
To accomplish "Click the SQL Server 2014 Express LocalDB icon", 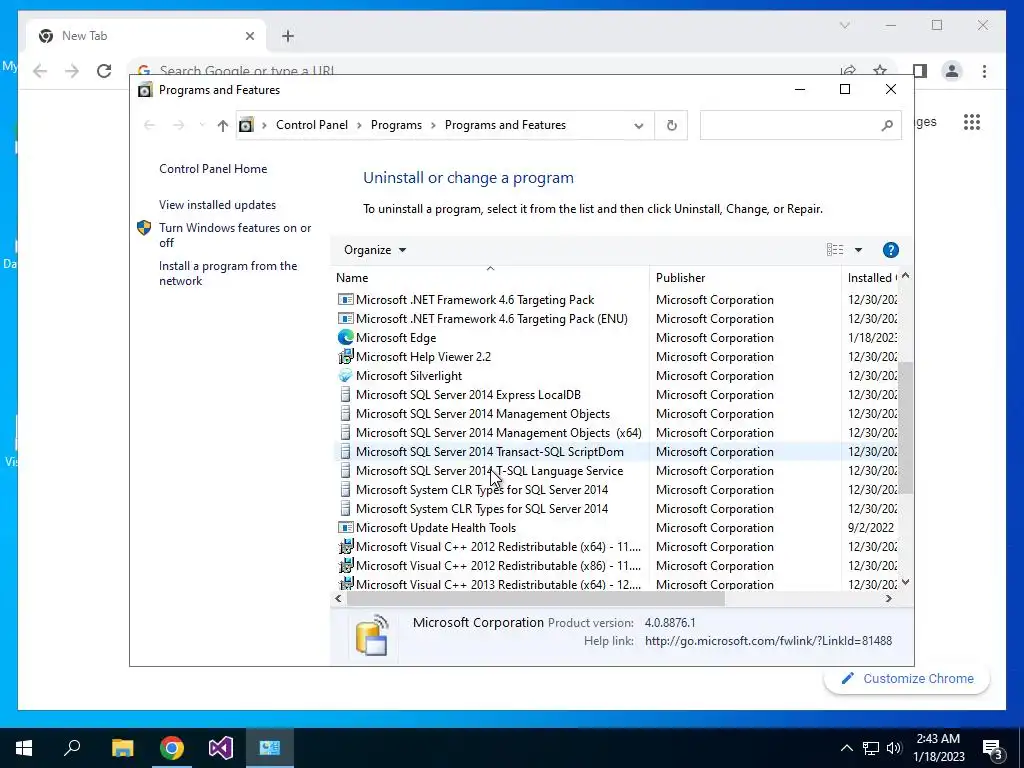I will pyautogui.click(x=345, y=394).
